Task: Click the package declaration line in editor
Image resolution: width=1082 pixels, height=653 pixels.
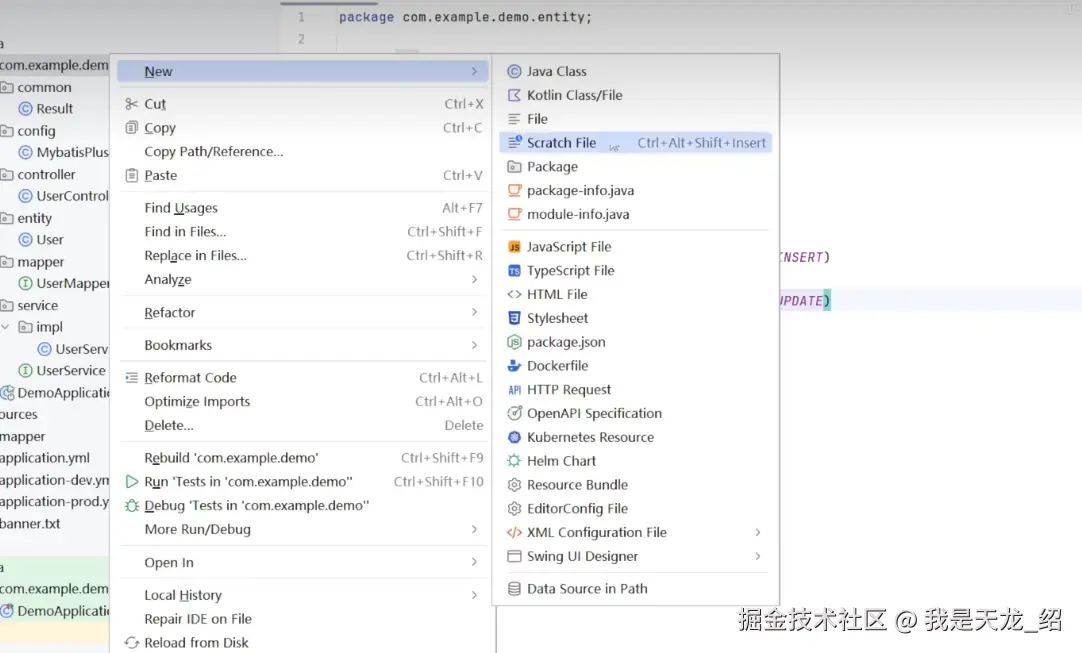Action: pos(465,17)
